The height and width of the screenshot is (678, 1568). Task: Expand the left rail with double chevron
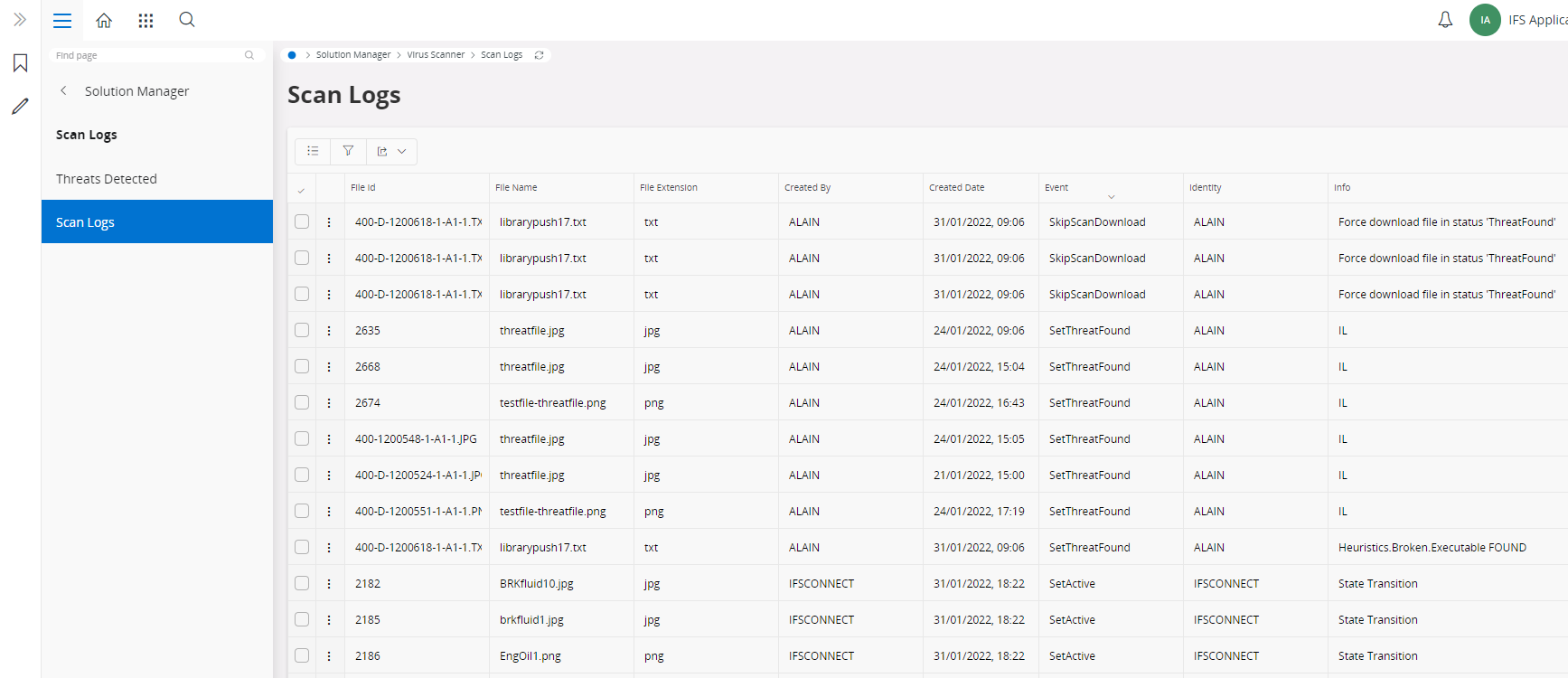20,20
